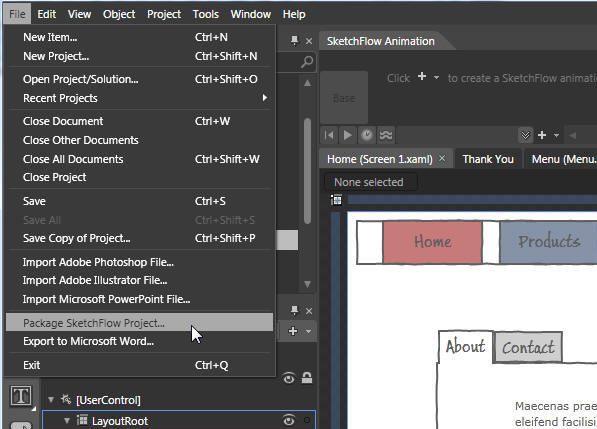Viewport: 597px width, 429px height.
Task: Open the Tools menu
Action: [x=206, y=14]
